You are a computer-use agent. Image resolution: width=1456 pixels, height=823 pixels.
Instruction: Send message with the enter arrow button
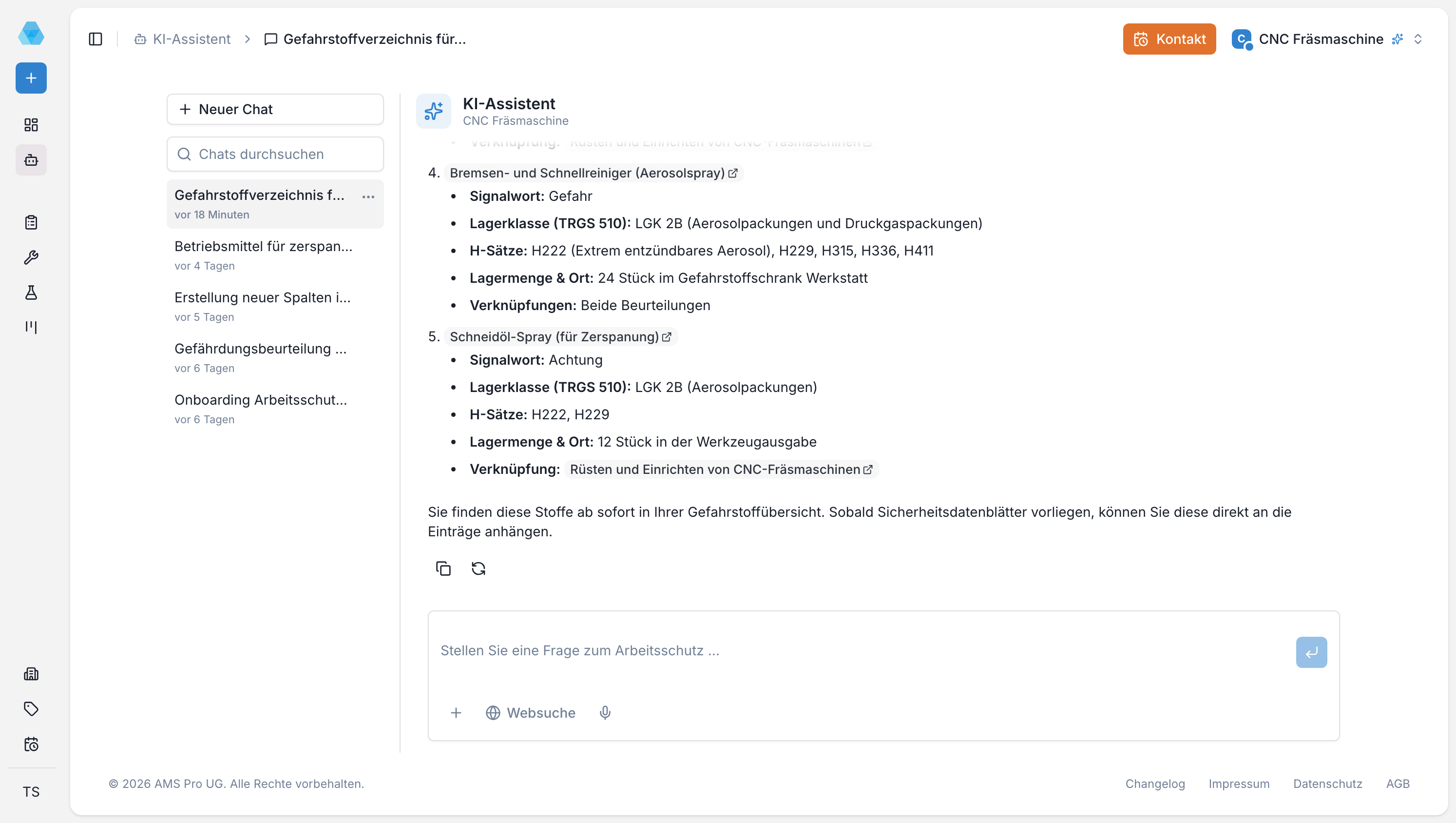click(x=1311, y=652)
